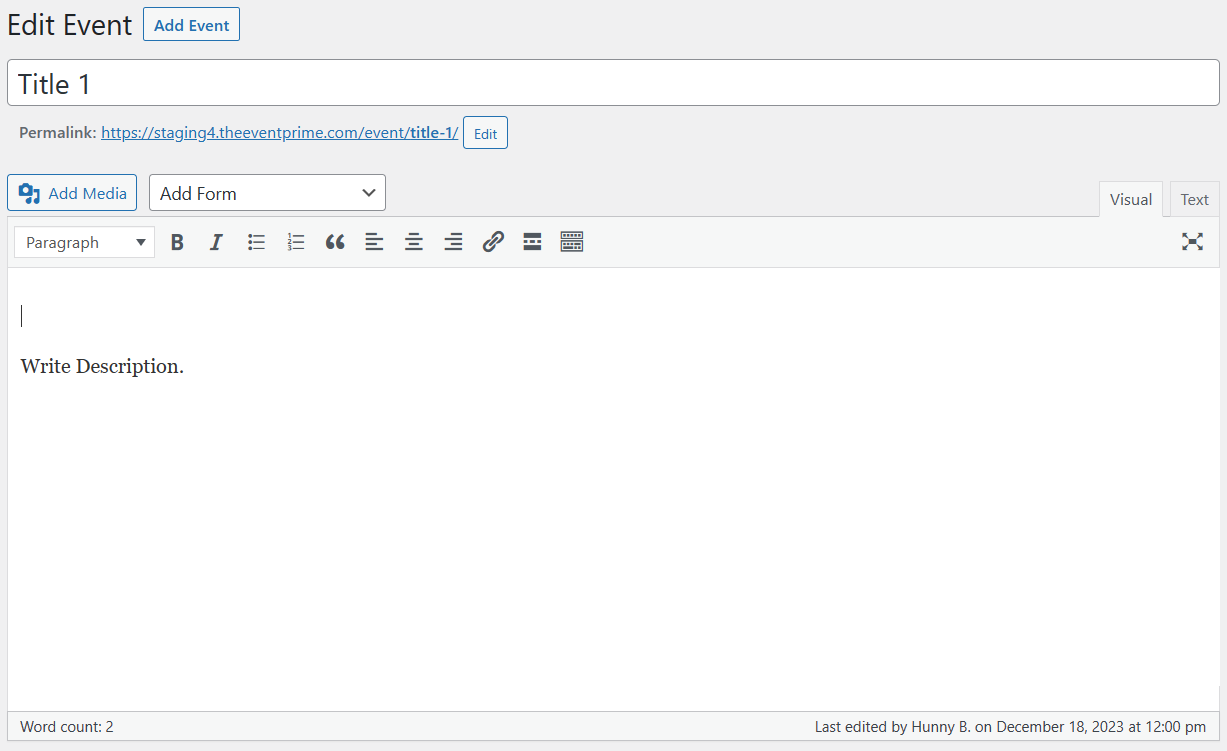Switch to the Text editor tab
This screenshot has height=751, width=1227.
tap(1194, 199)
